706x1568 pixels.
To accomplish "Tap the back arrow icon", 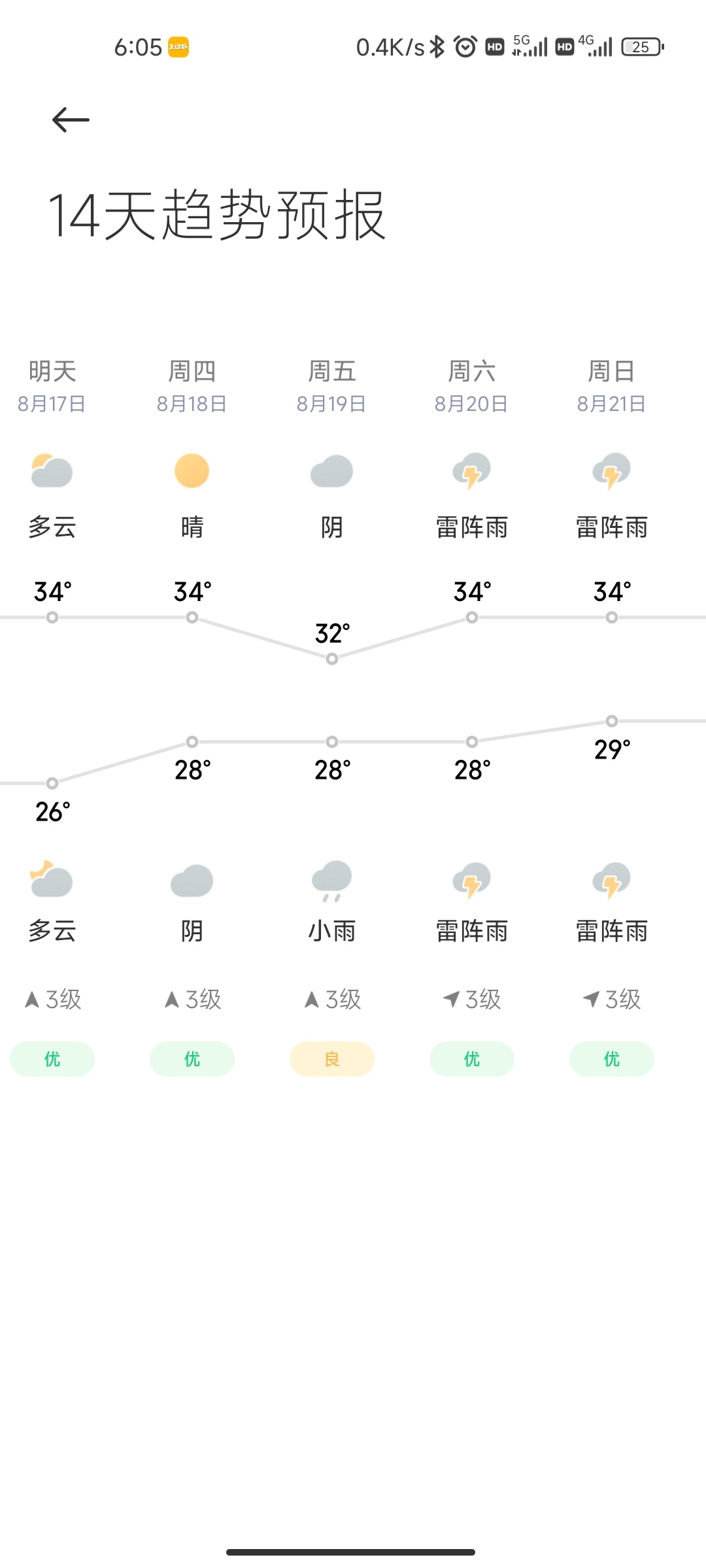I will tap(71, 120).
